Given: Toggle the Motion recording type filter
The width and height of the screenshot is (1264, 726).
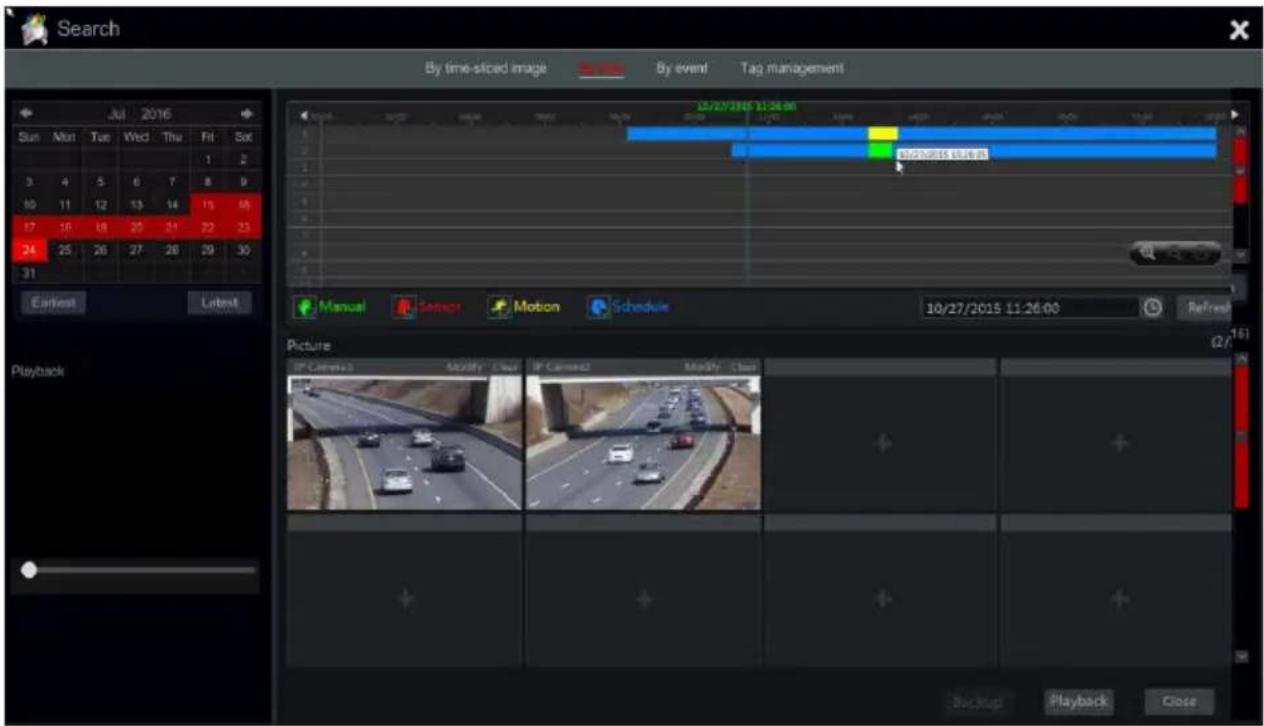Looking at the screenshot, I should (524, 306).
